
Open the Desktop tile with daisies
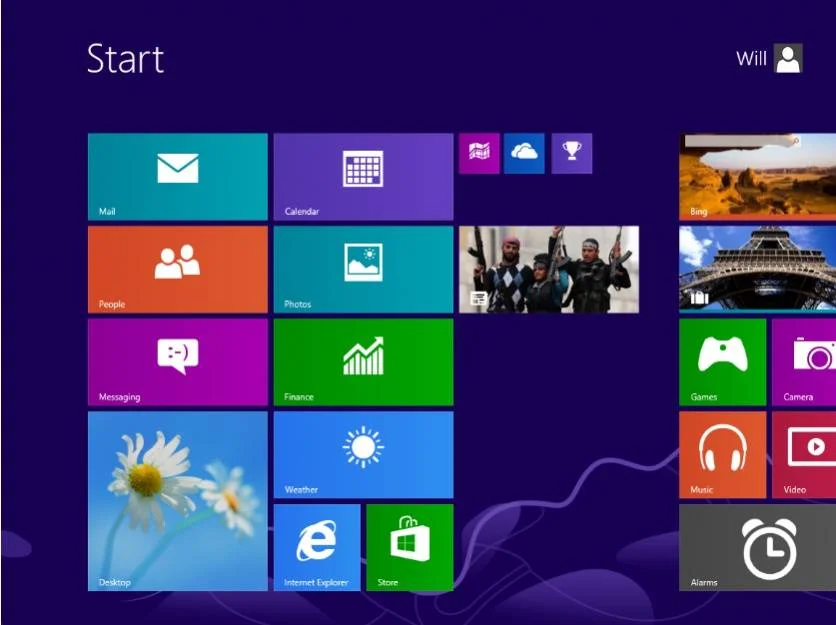(x=178, y=501)
